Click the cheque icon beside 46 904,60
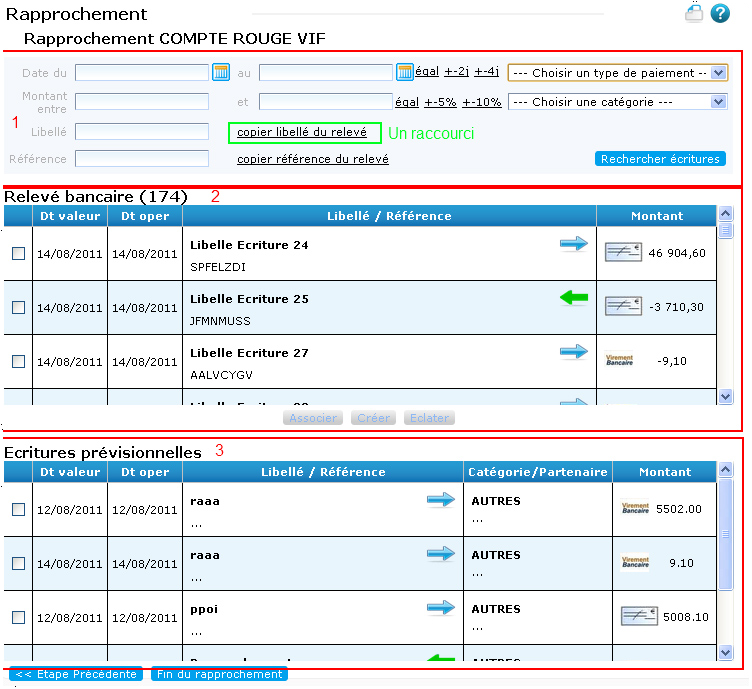Viewport: 752px width, 689px height. coord(623,252)
